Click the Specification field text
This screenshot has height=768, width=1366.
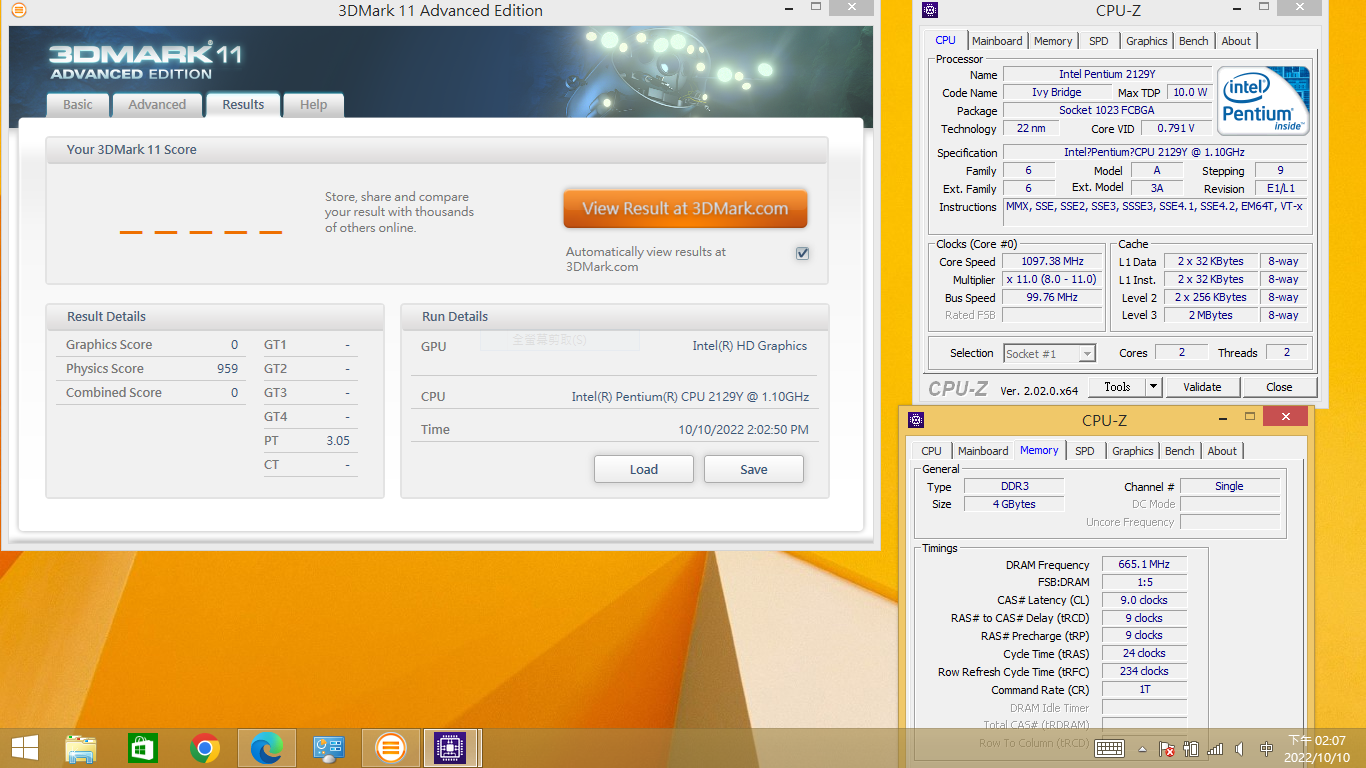[x=1154, y=152]
